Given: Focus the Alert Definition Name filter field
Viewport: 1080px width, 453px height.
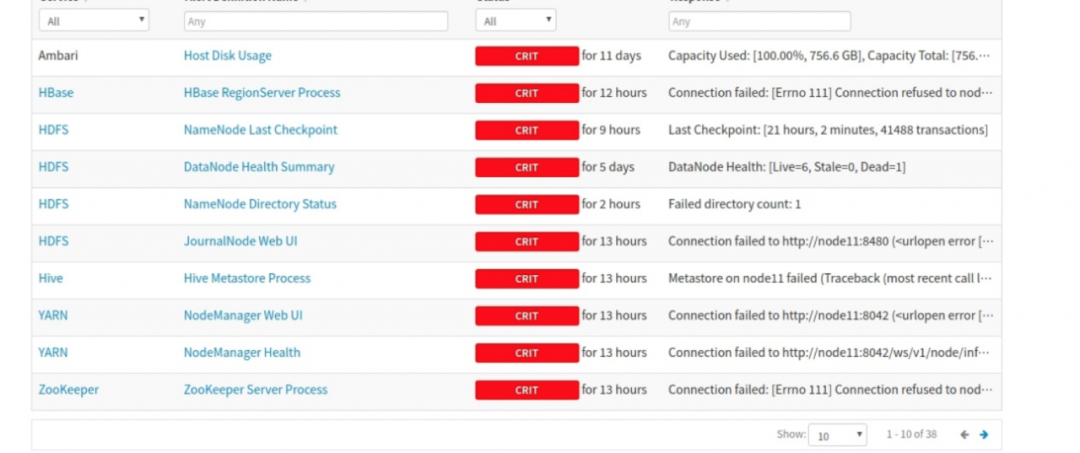Looking at the screenshot, I should coord(316,21).
